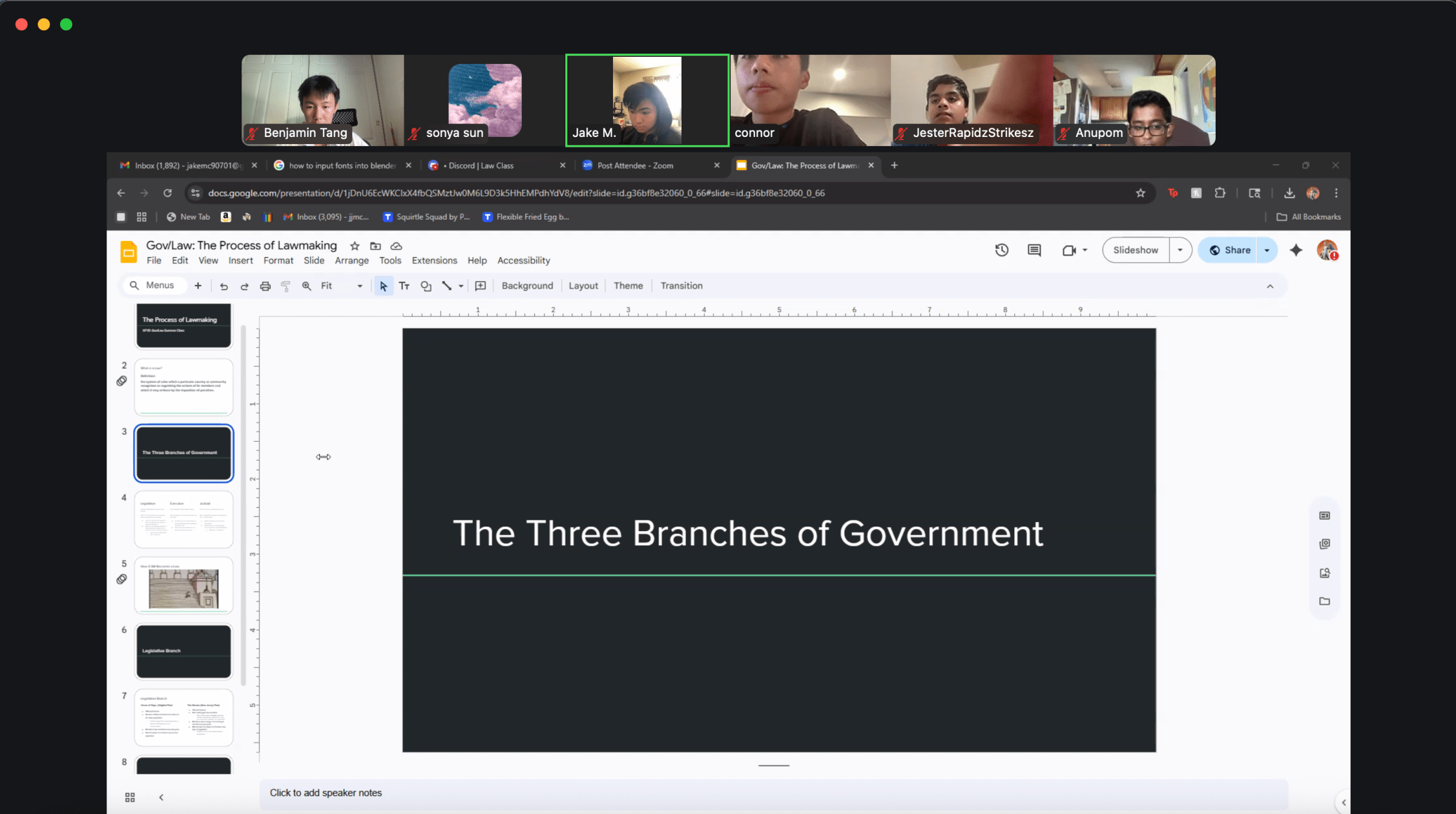
Task: Click the insert shape tool icon
Action: [426, 286]
